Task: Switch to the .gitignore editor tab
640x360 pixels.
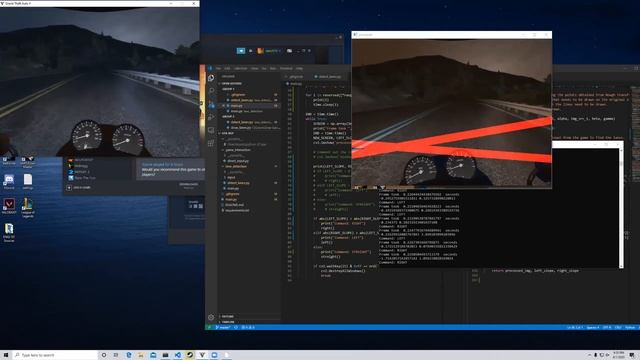Action: pos(296,77)
